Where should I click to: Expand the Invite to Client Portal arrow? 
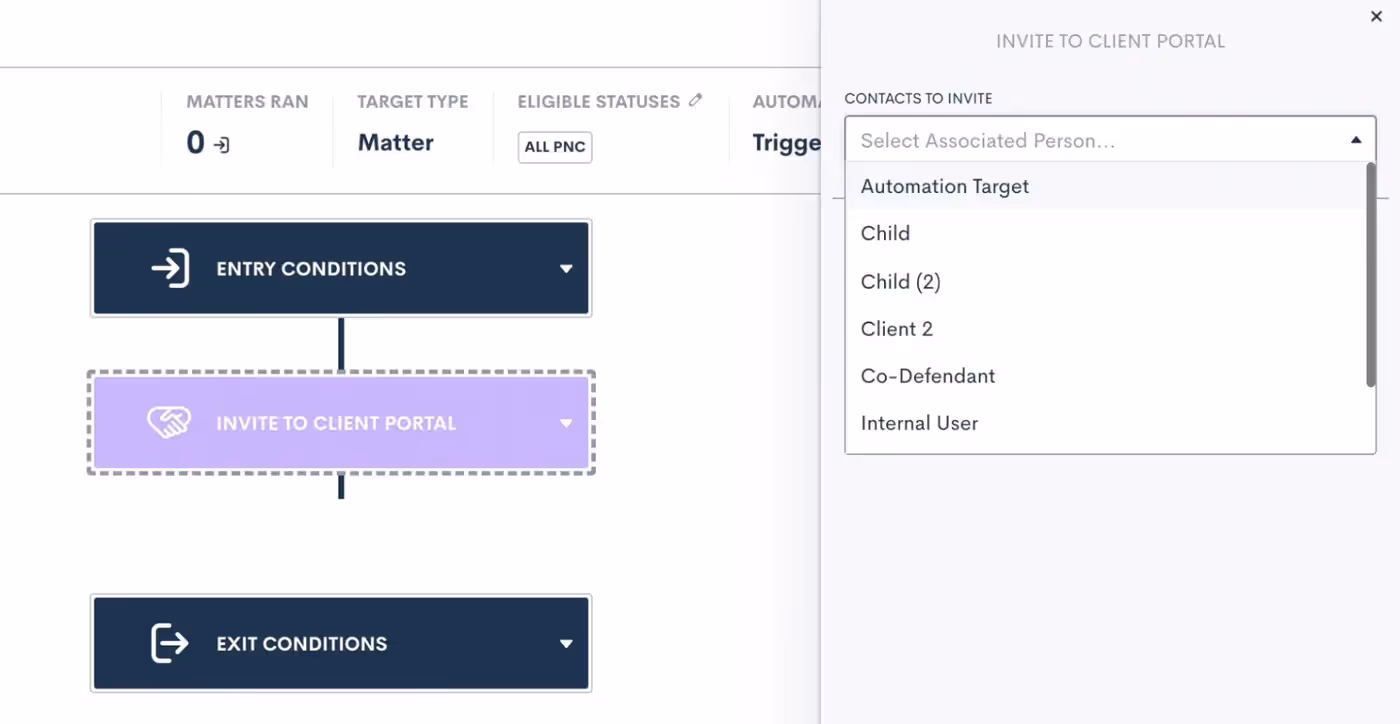(566, 424)
